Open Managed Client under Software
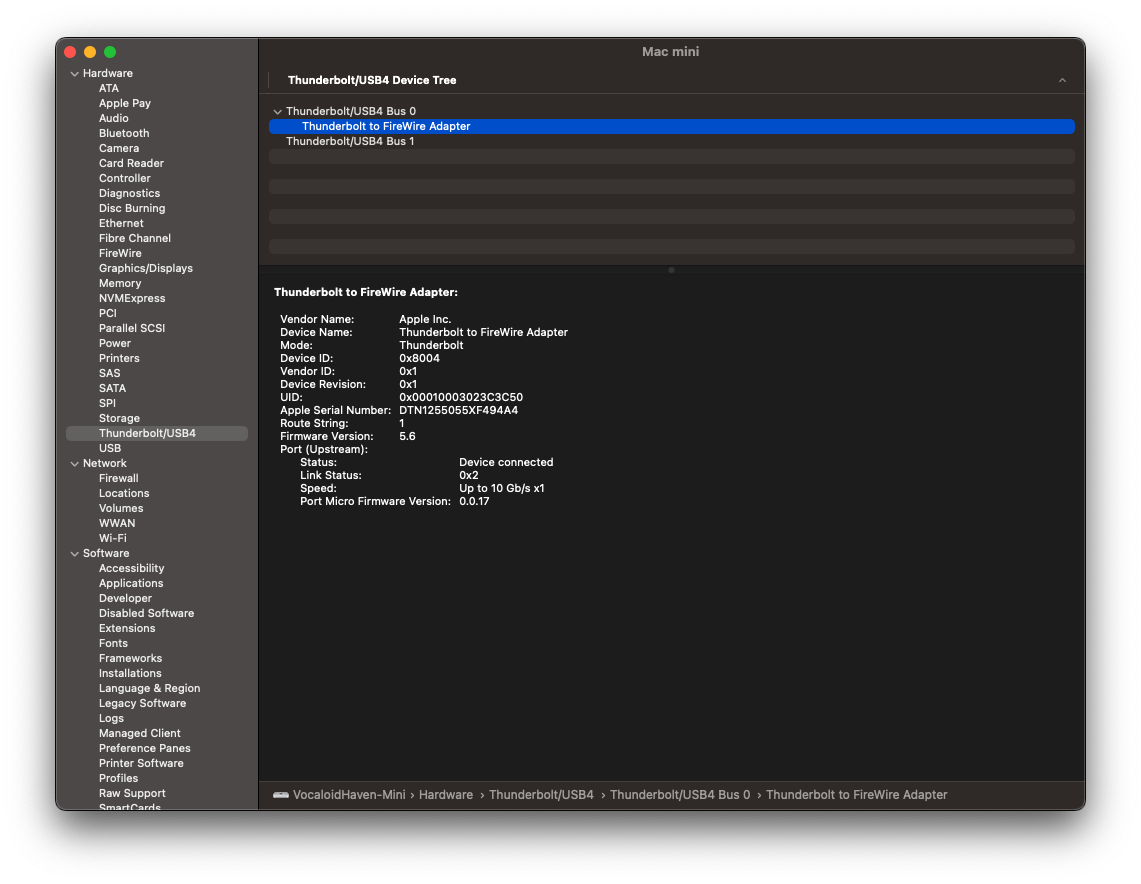Viewport: 1141px width, 884px height. [x=140, y=733]
